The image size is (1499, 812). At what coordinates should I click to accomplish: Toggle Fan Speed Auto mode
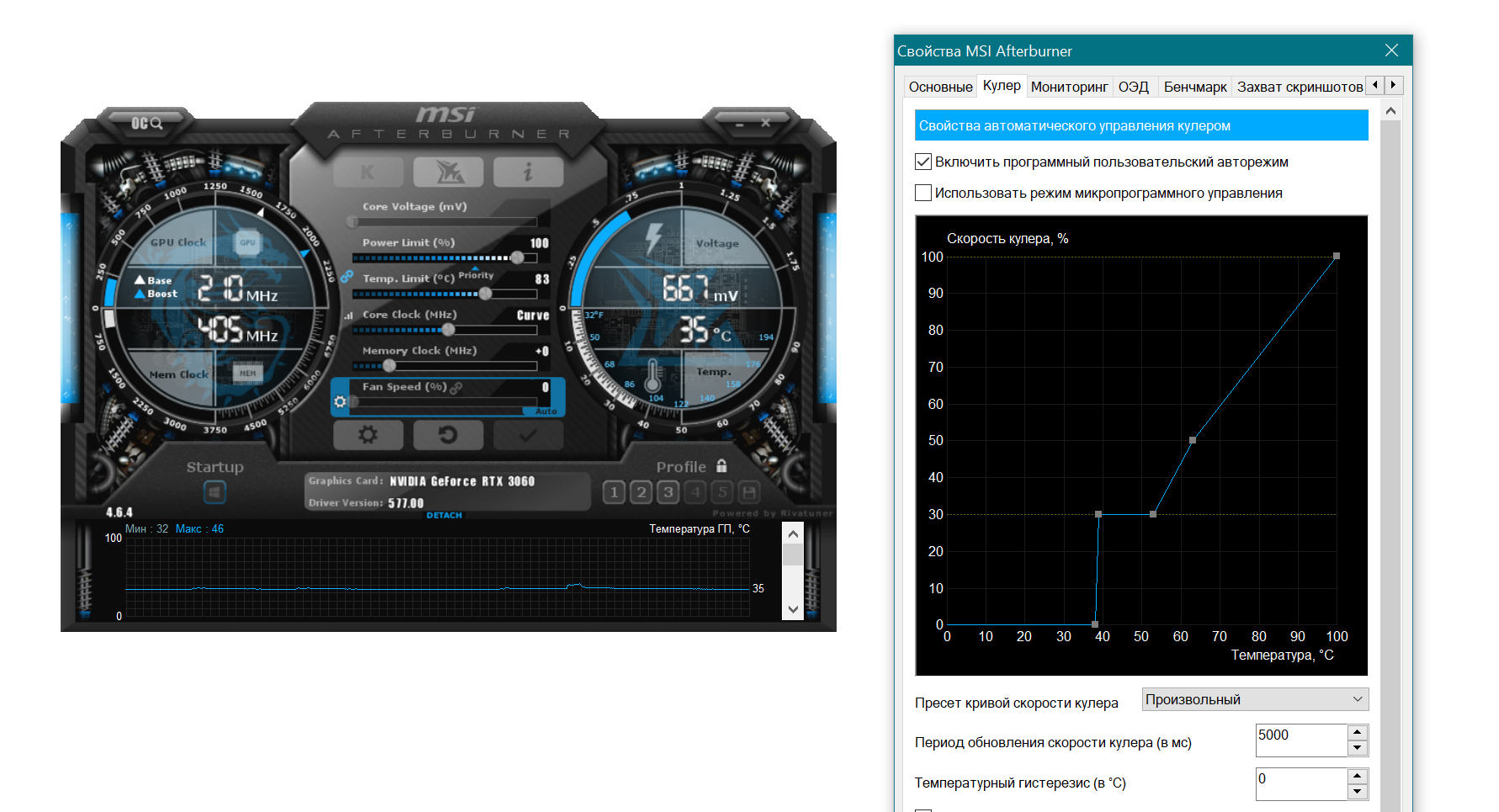[545, 411]
